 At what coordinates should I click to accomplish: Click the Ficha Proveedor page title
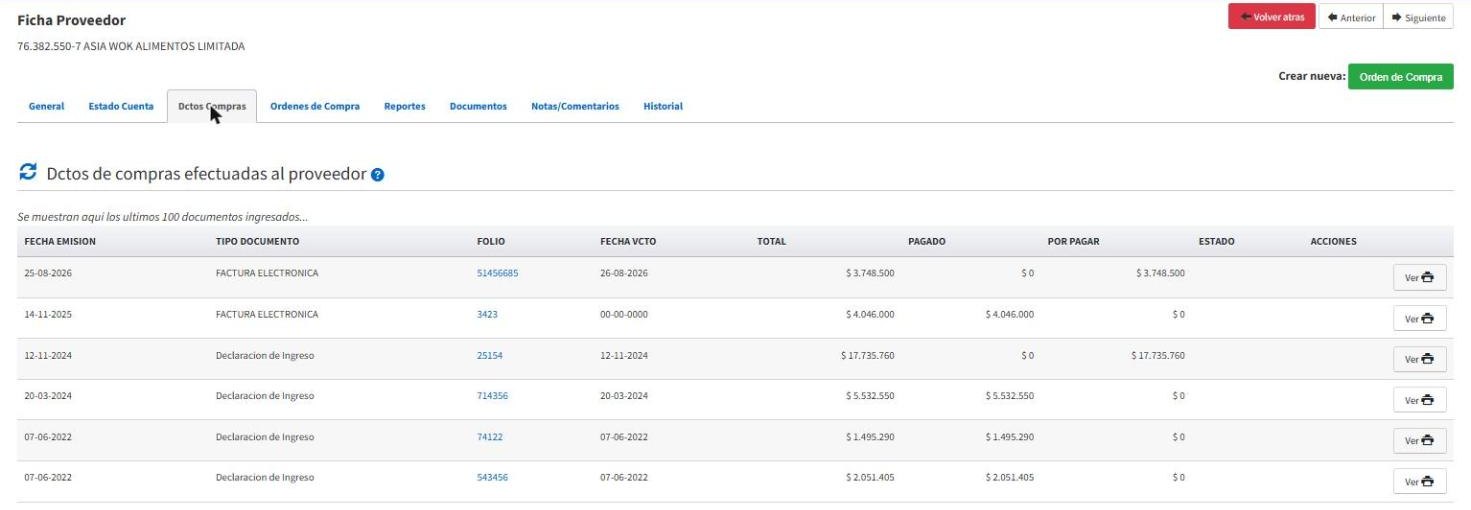[72, 20]
